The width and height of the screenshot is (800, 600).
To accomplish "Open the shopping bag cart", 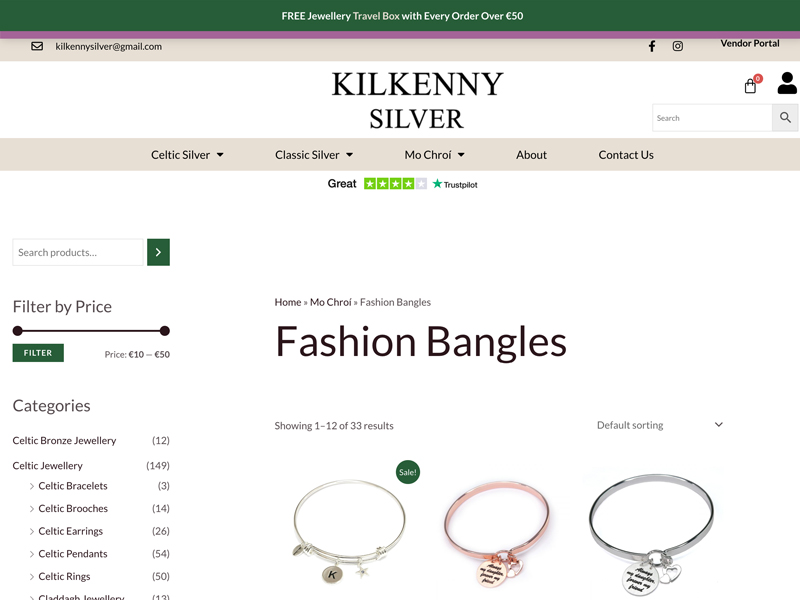I will [752, 84].
